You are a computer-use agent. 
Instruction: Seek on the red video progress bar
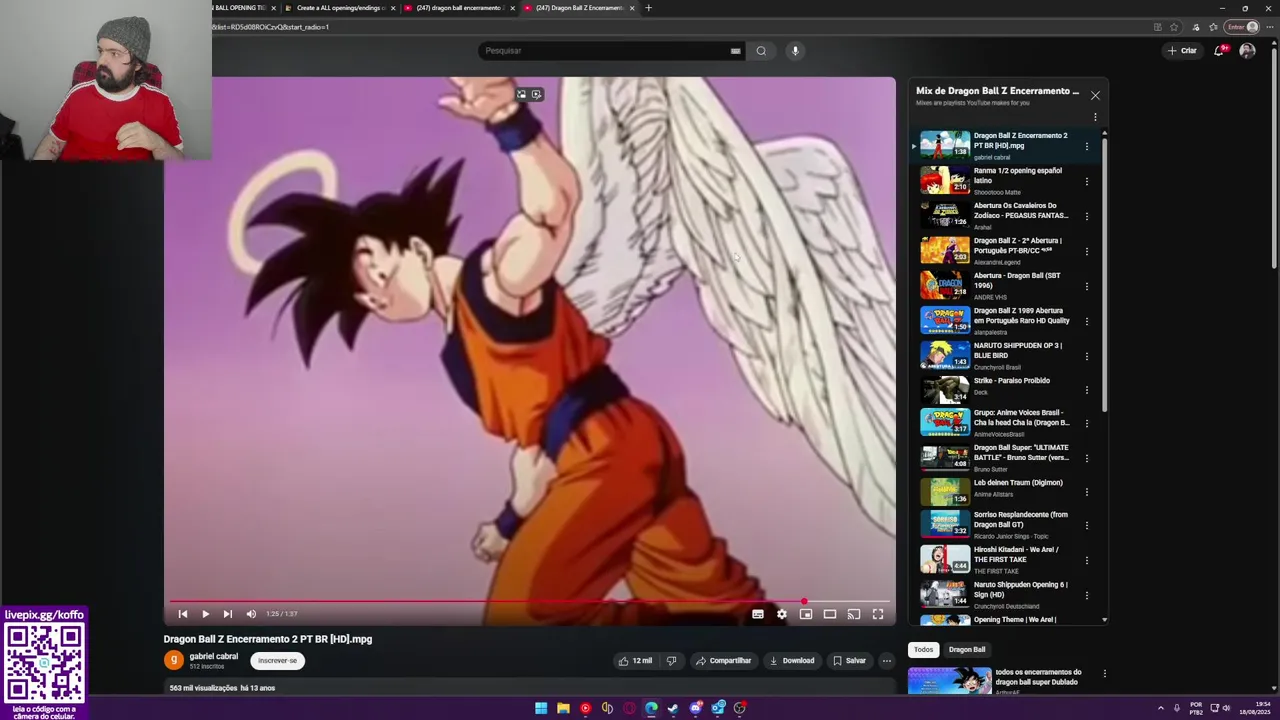pos(530,602)
